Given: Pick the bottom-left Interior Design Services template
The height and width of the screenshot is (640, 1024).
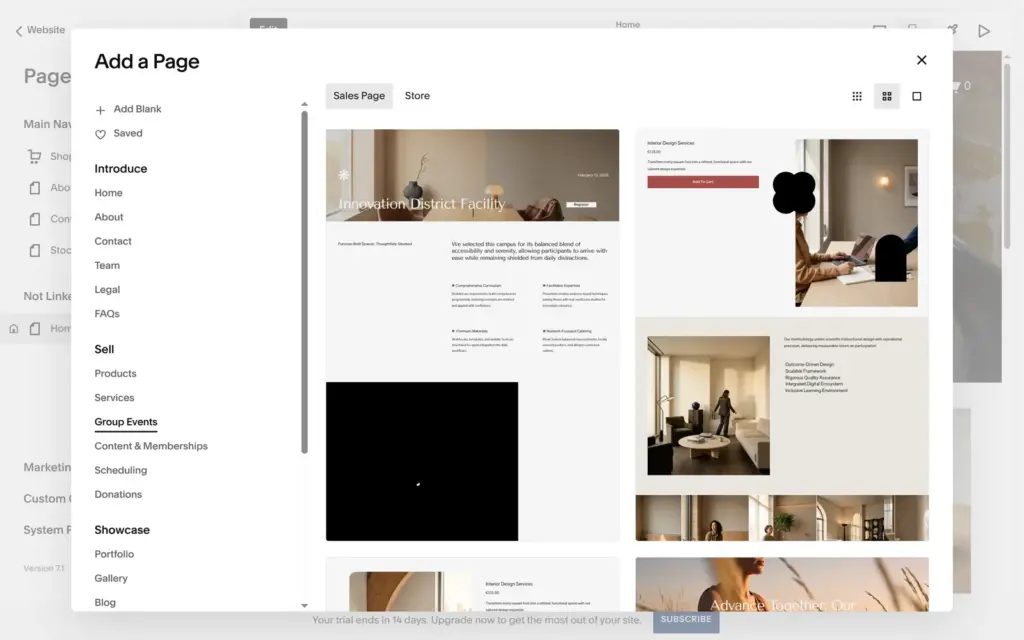Looking at the screenshot, I should [x=472, y=584].
